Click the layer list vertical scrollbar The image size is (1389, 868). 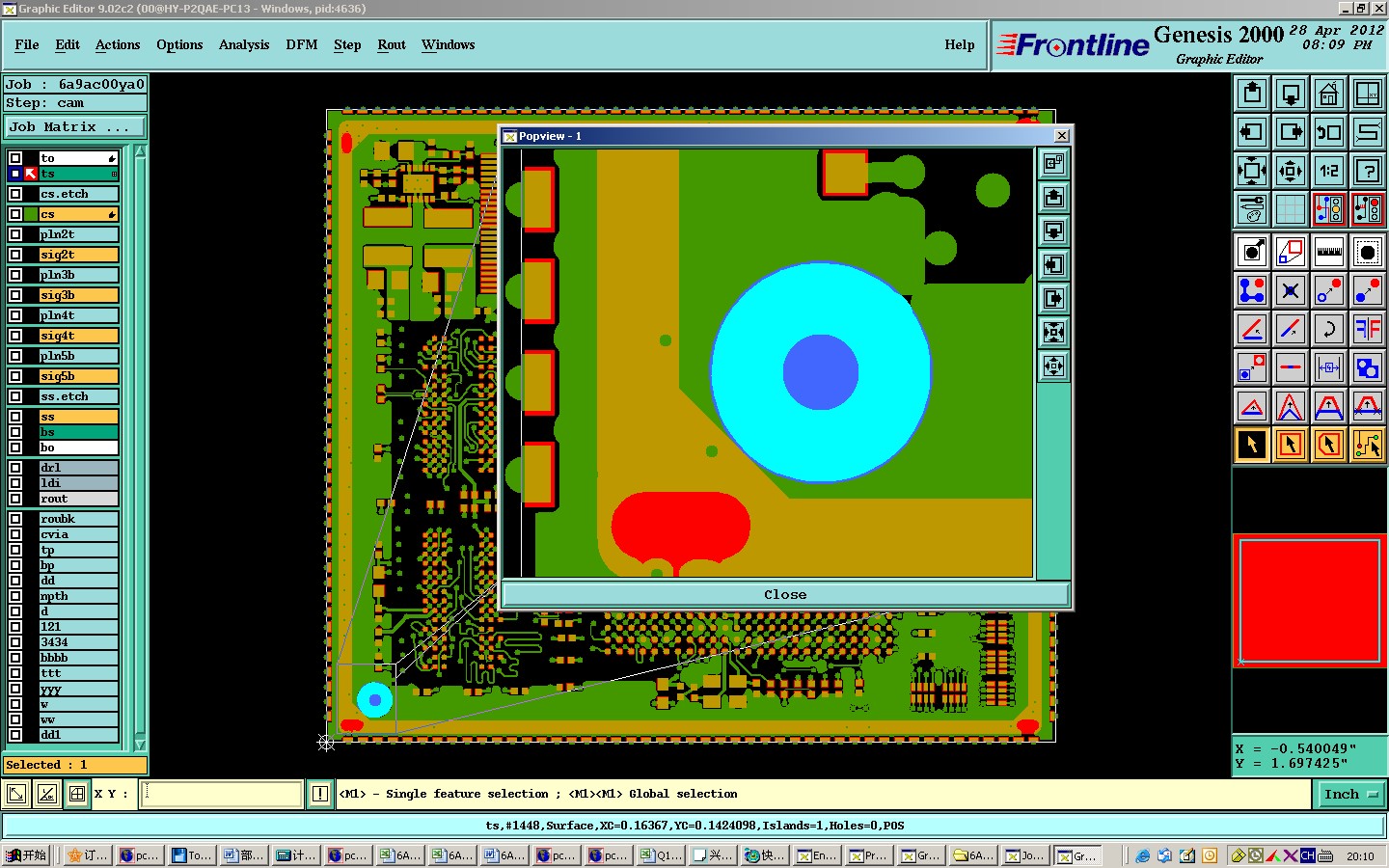(140, 448)
